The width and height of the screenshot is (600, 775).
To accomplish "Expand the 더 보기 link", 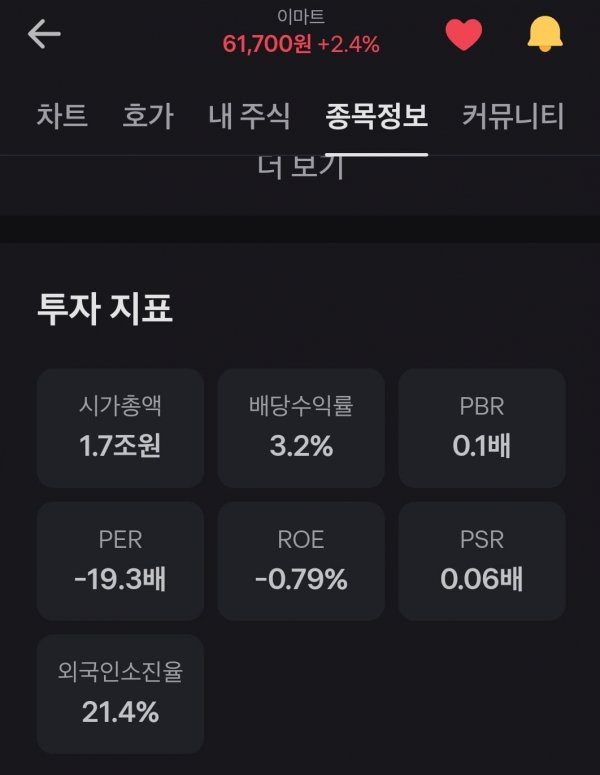I will click(300, 168).
